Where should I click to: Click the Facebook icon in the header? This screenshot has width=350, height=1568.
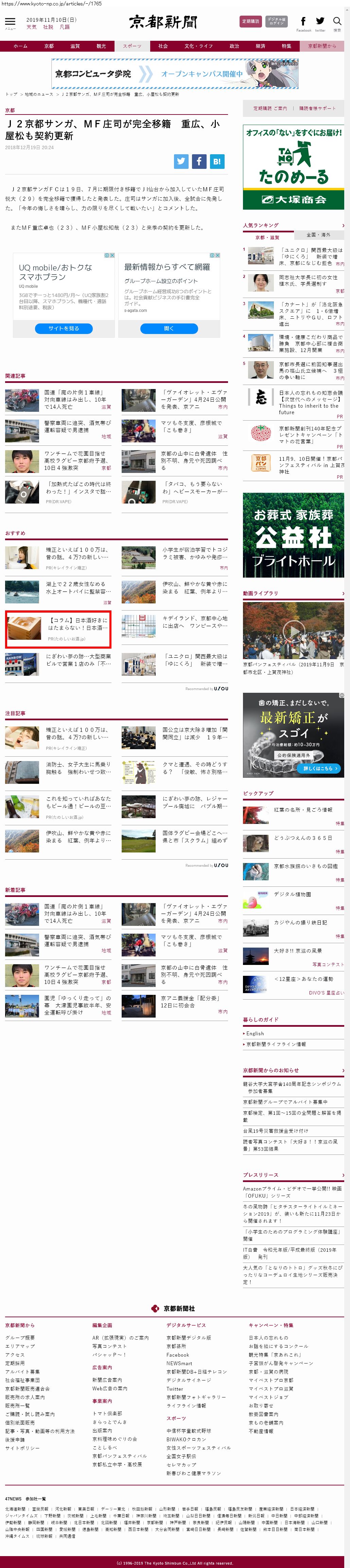[303, 21]
